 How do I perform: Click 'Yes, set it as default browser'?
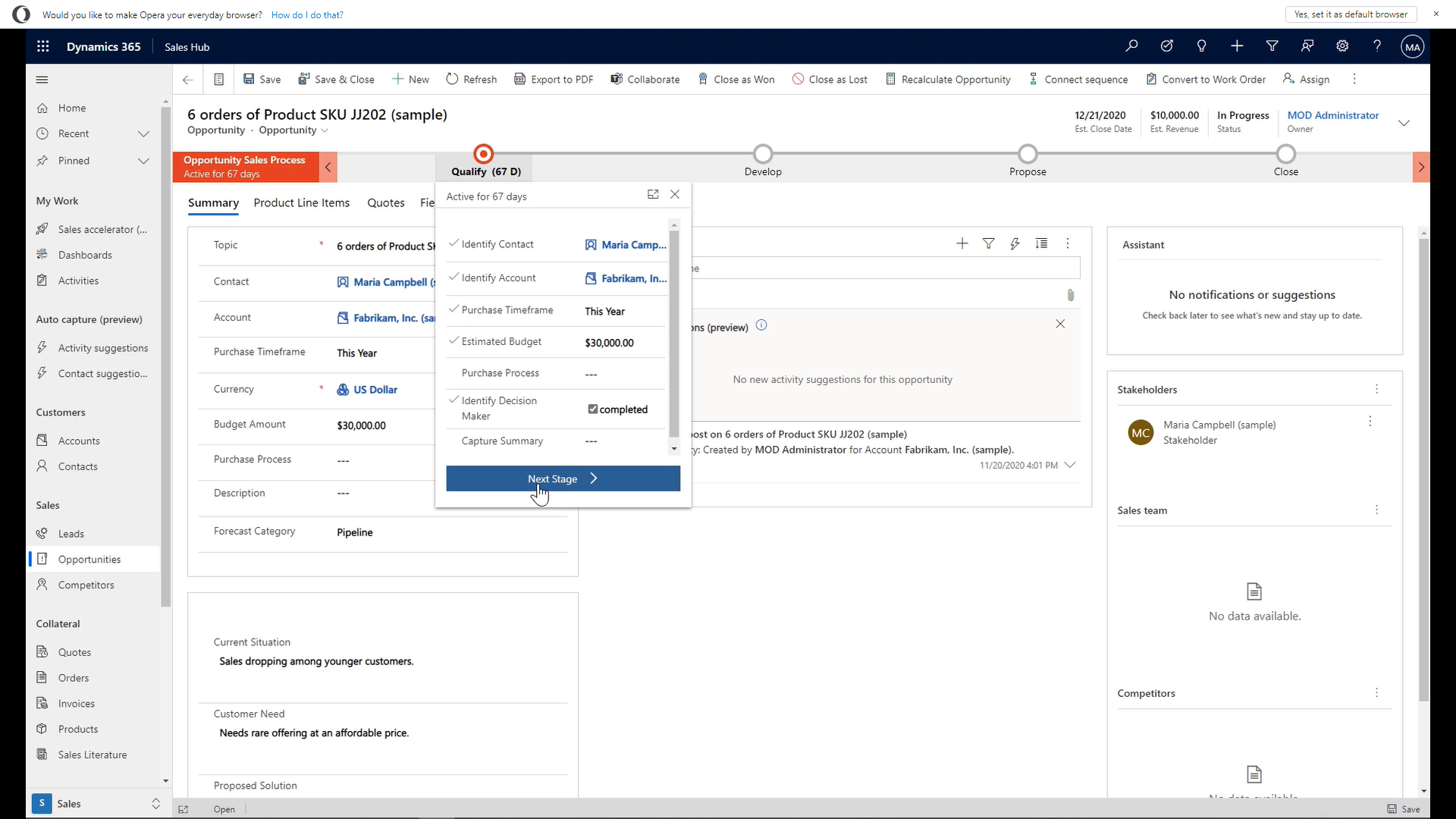(1351, 14)
